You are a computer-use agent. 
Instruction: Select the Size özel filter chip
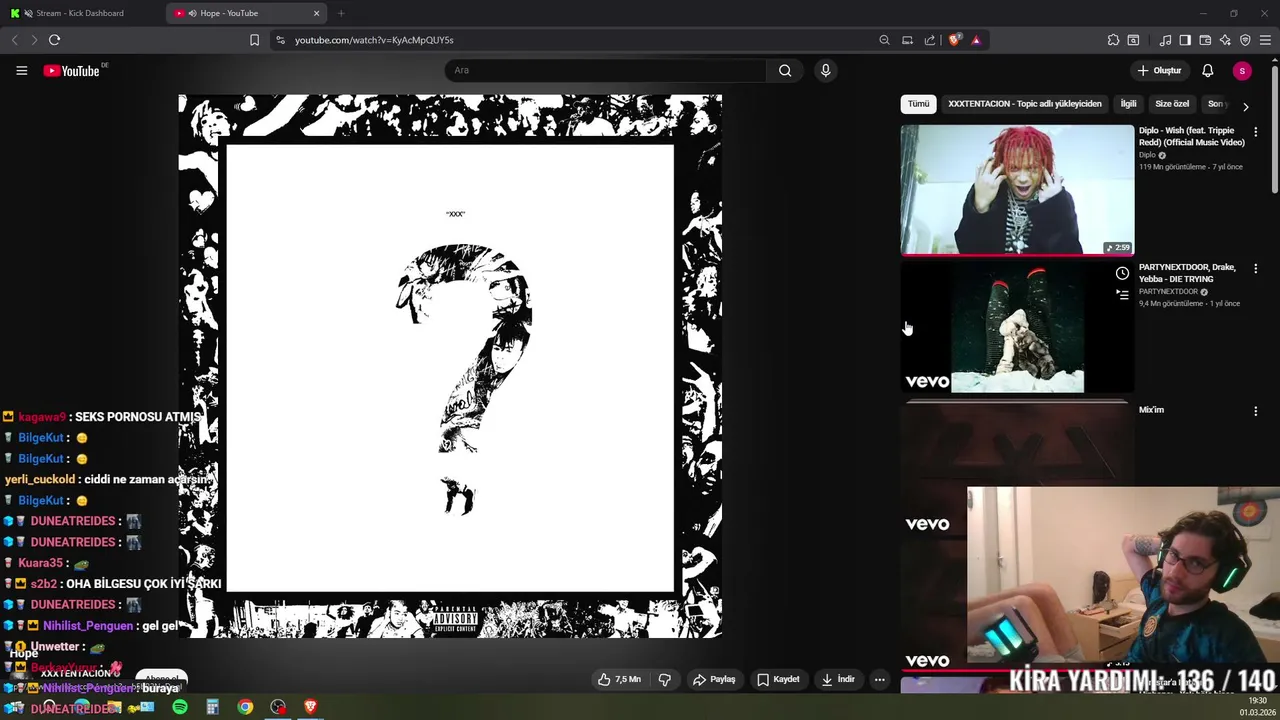(x=1172, y=104)
